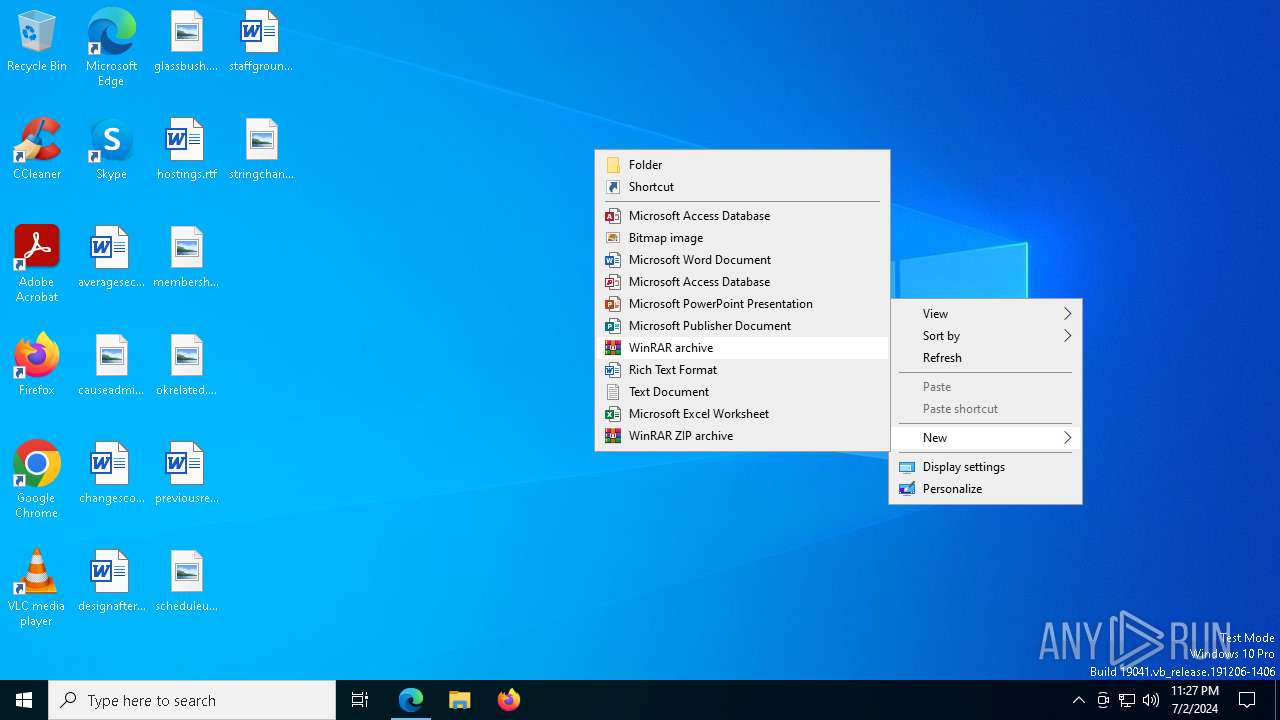Select the scheduleu image file

coord(186,582)
